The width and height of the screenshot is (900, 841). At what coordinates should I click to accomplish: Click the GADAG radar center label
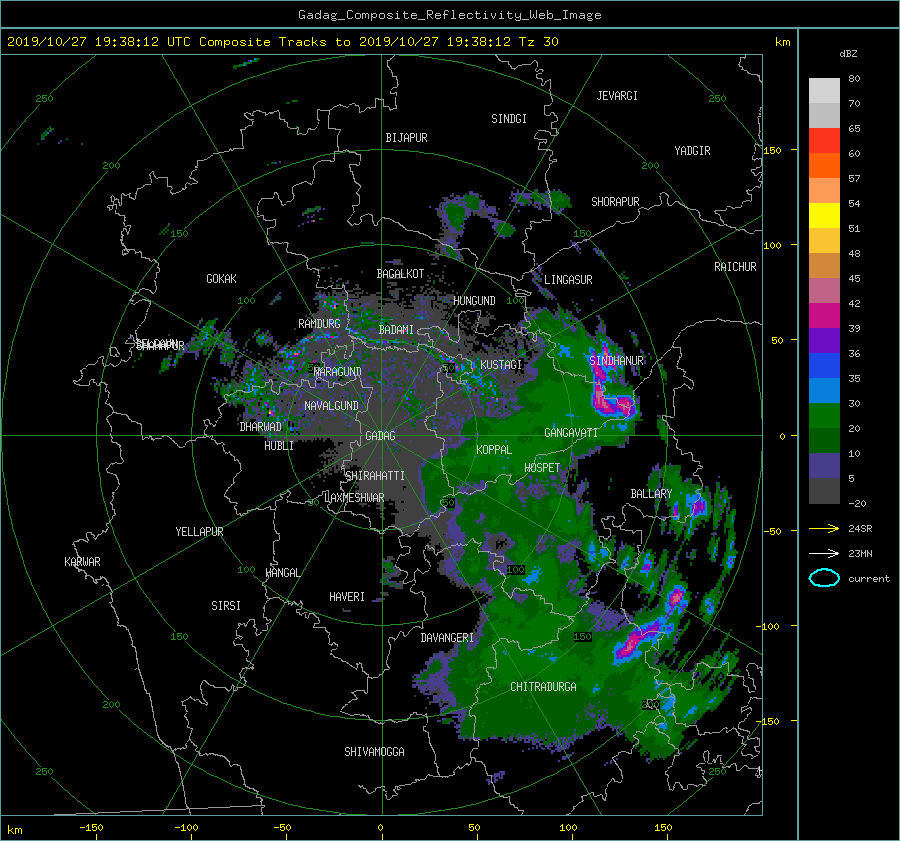[380, 436]
